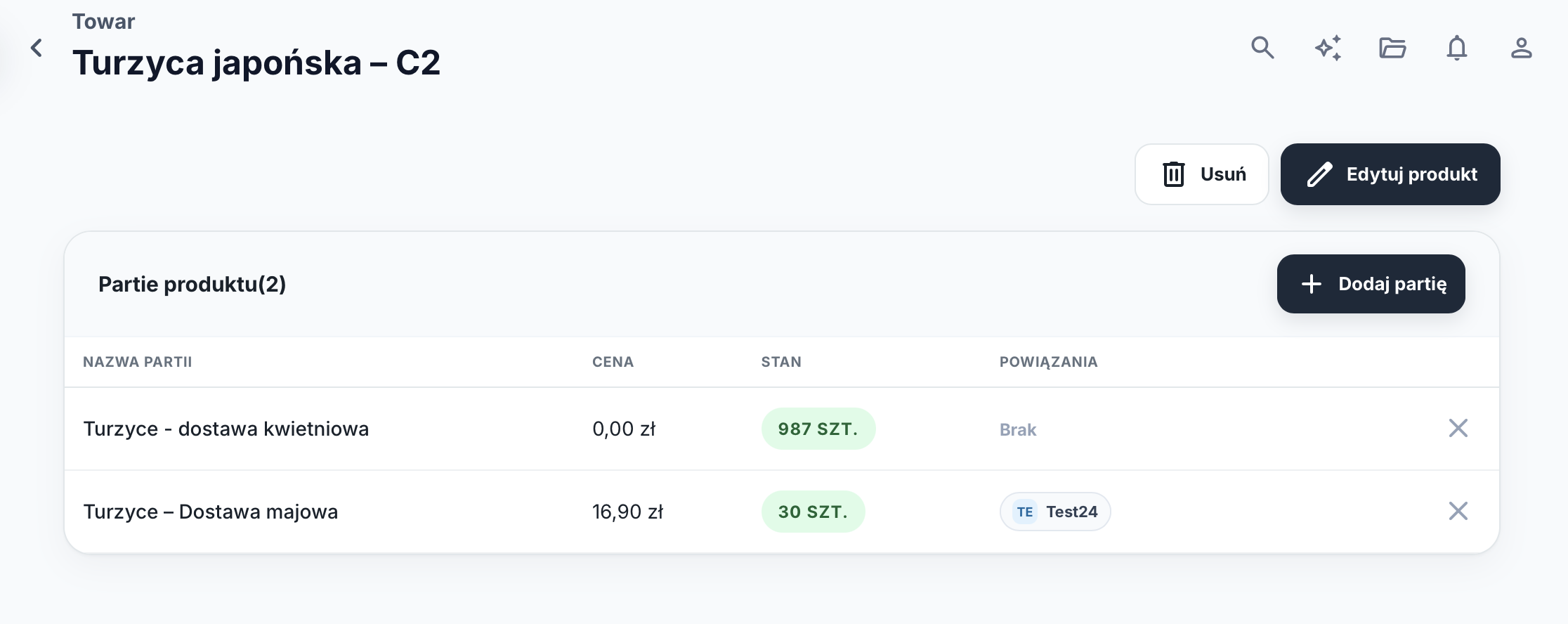The height and width of the screenshot is (624, 1568).
Task: Click the STAN column header
Action: tap(781, 362)
